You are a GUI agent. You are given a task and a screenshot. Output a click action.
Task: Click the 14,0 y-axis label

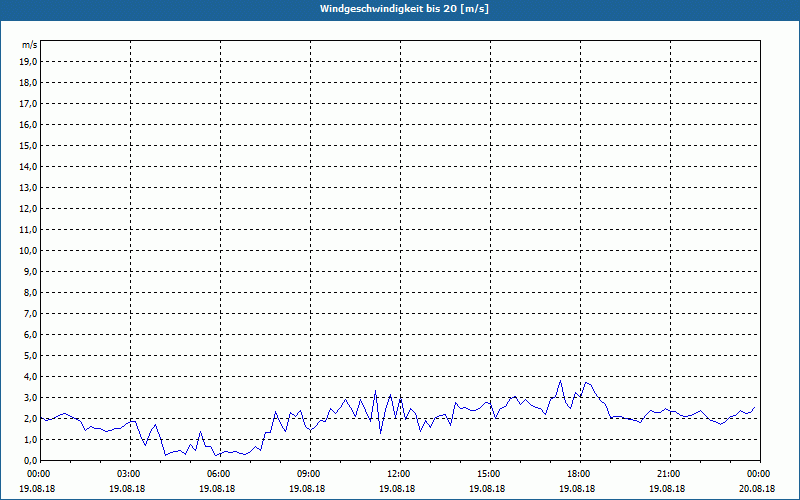click(28, 166)
